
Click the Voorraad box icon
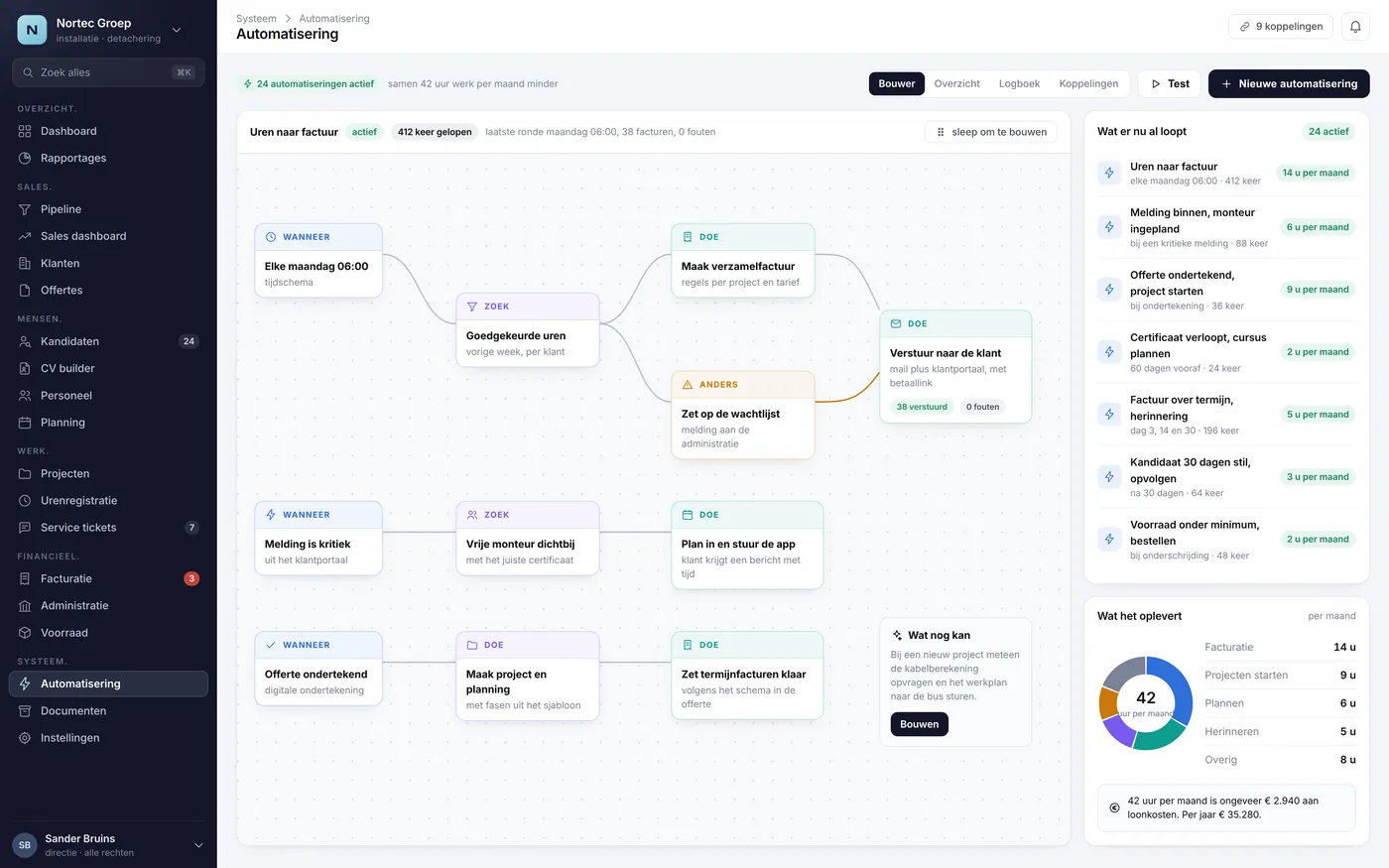click(x=25, y=632)
